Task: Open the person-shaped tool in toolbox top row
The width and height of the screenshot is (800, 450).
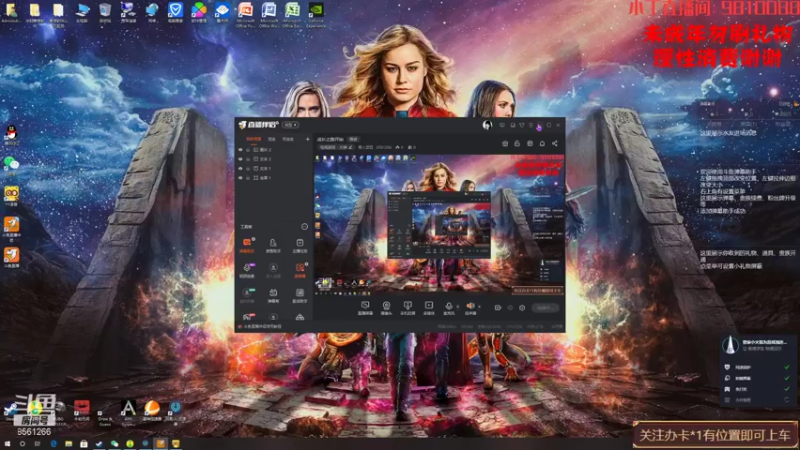Action: [x=273, y=244]
